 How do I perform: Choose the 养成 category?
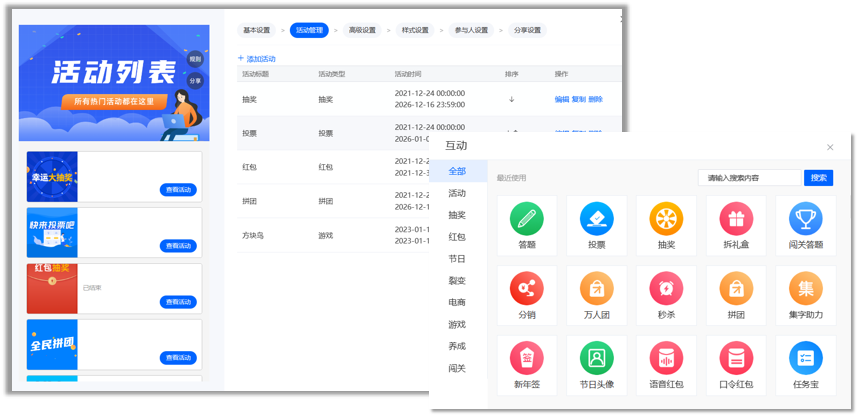(x=457, y=346)
